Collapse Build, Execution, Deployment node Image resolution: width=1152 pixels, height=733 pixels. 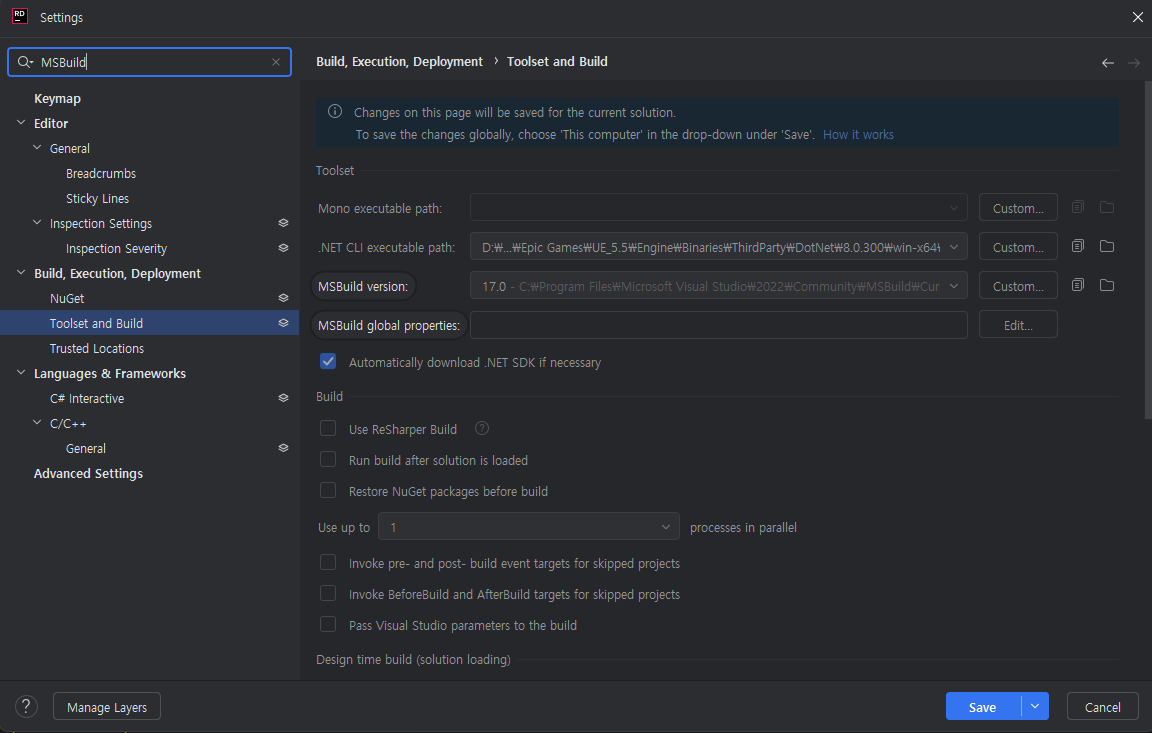click(x=21, y=272)
